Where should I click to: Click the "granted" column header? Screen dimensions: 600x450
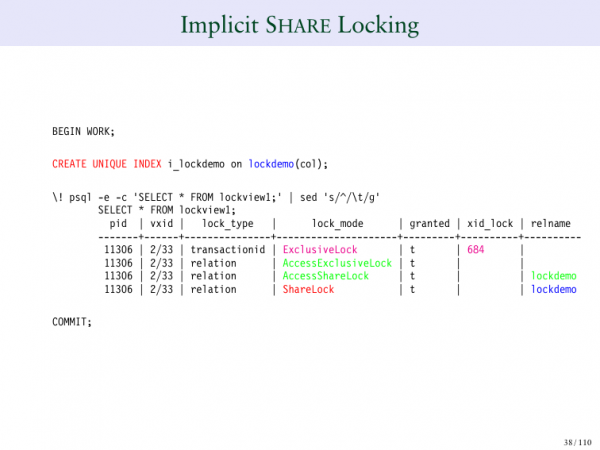430,224
